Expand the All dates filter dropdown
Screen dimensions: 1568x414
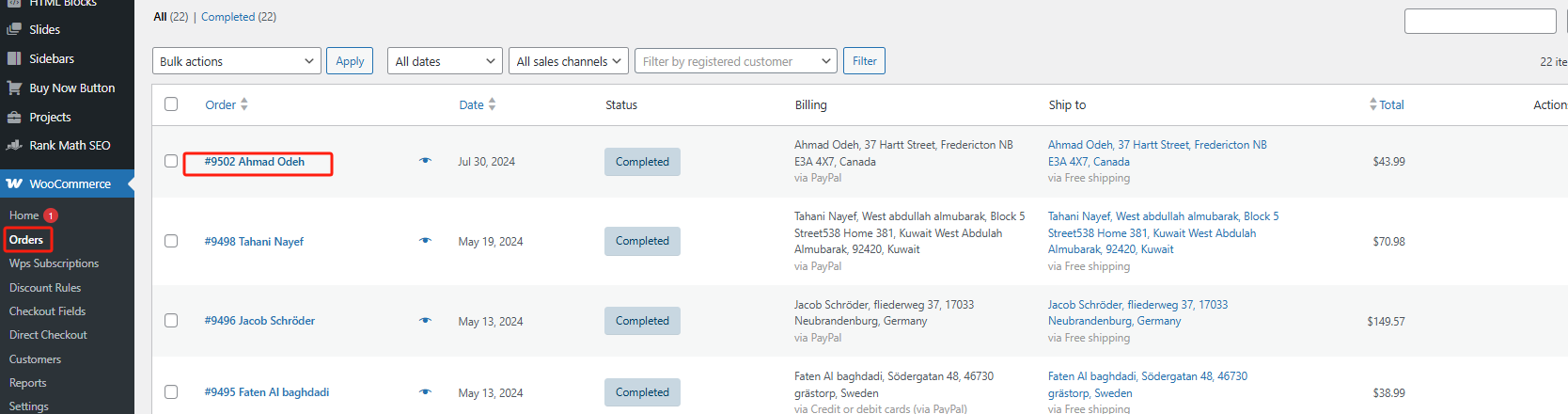coord(445,61)
